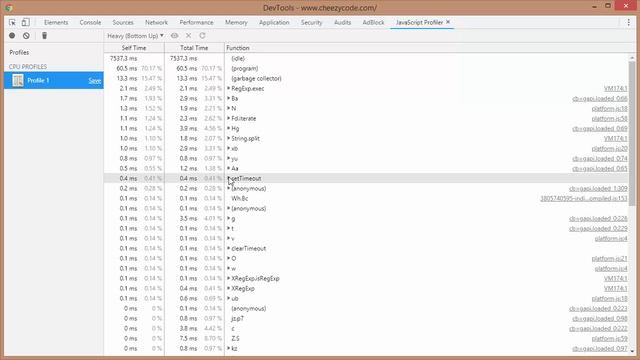Open platform.js:58 source link

(x=609, y=119)
